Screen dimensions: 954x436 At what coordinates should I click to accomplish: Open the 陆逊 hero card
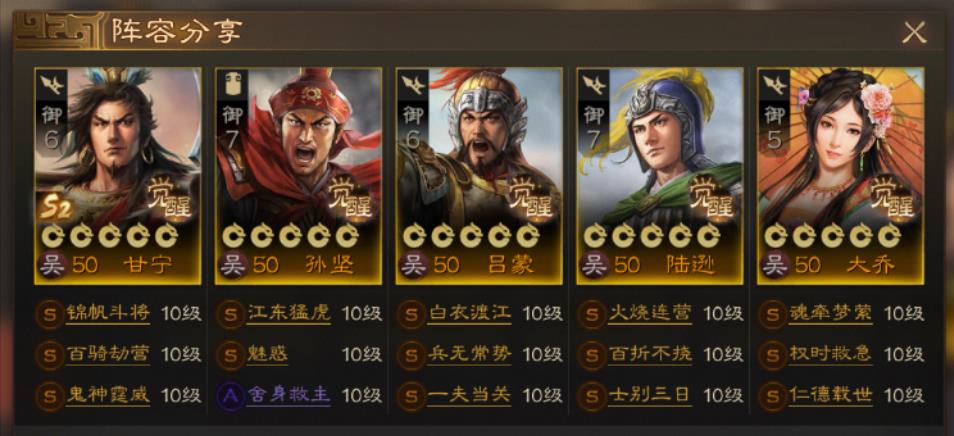(660, 176)
